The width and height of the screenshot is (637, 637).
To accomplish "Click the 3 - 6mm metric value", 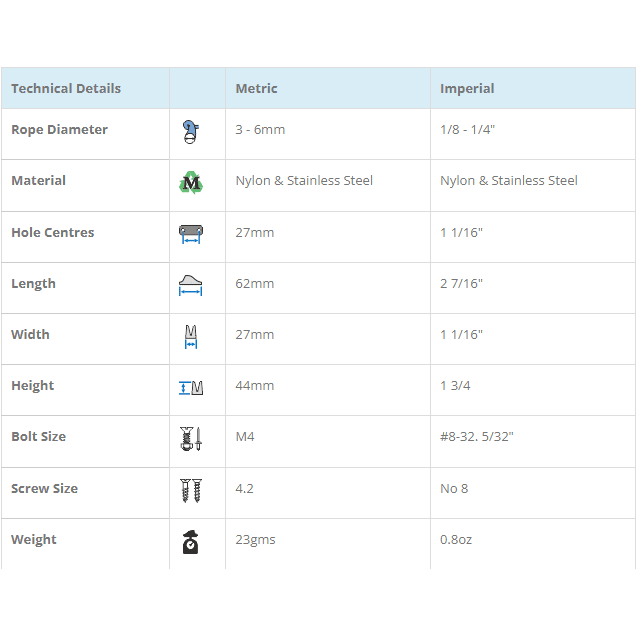I will click(x=260, y=130).
